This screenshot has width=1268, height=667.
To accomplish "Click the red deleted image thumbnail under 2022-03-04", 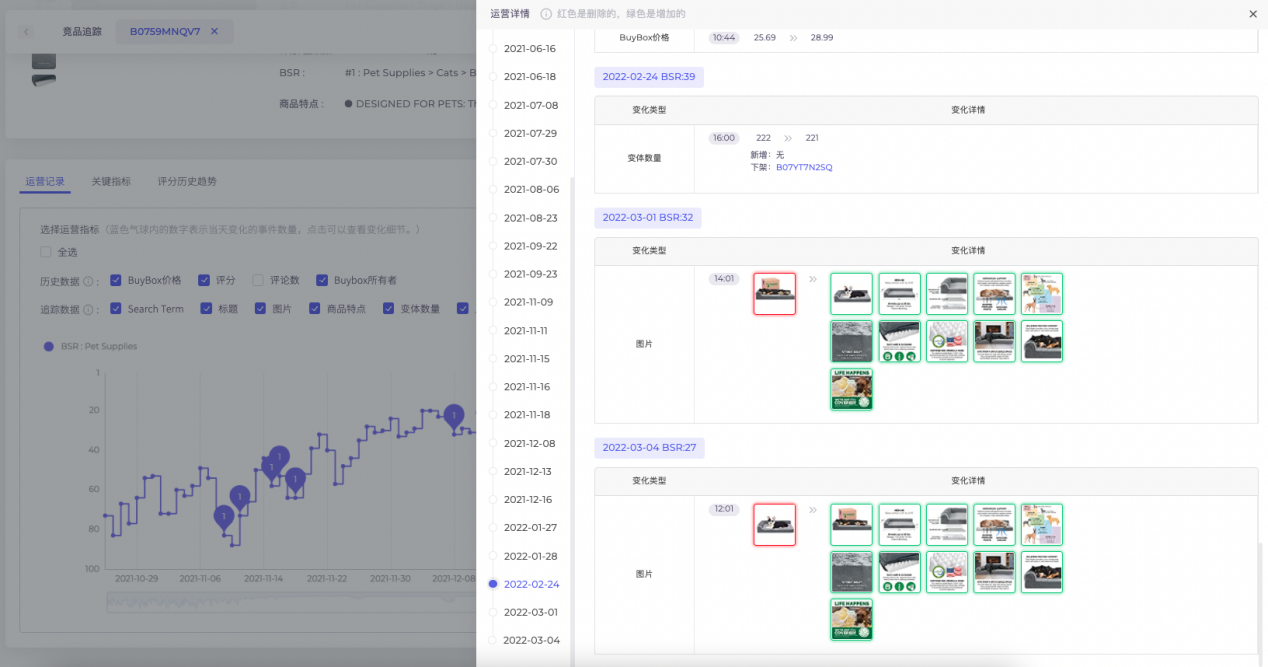I will point(774,524).
